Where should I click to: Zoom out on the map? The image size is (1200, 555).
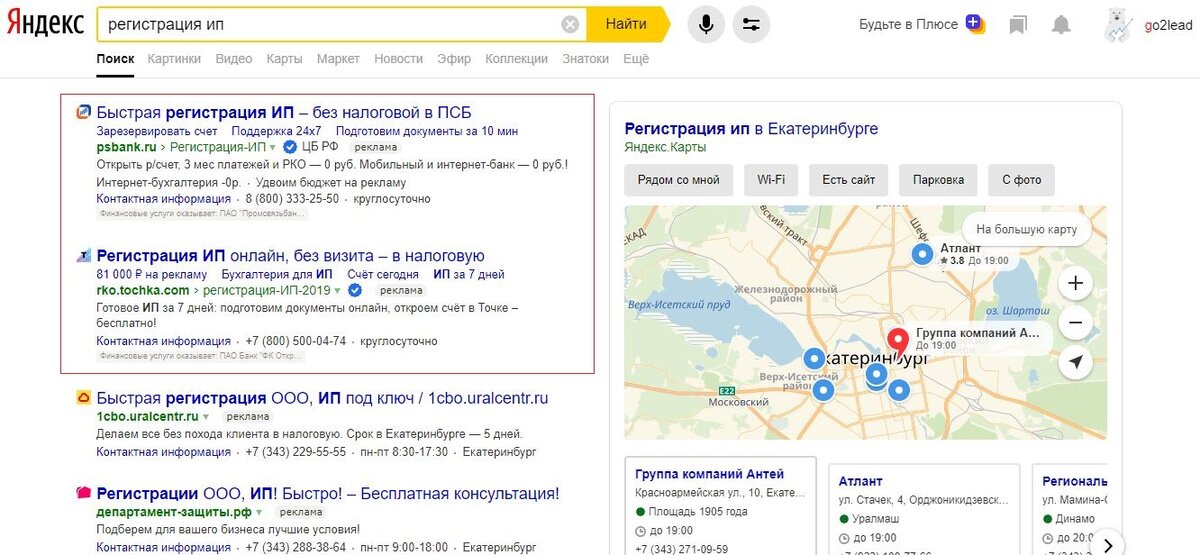tap(1075, 323)
